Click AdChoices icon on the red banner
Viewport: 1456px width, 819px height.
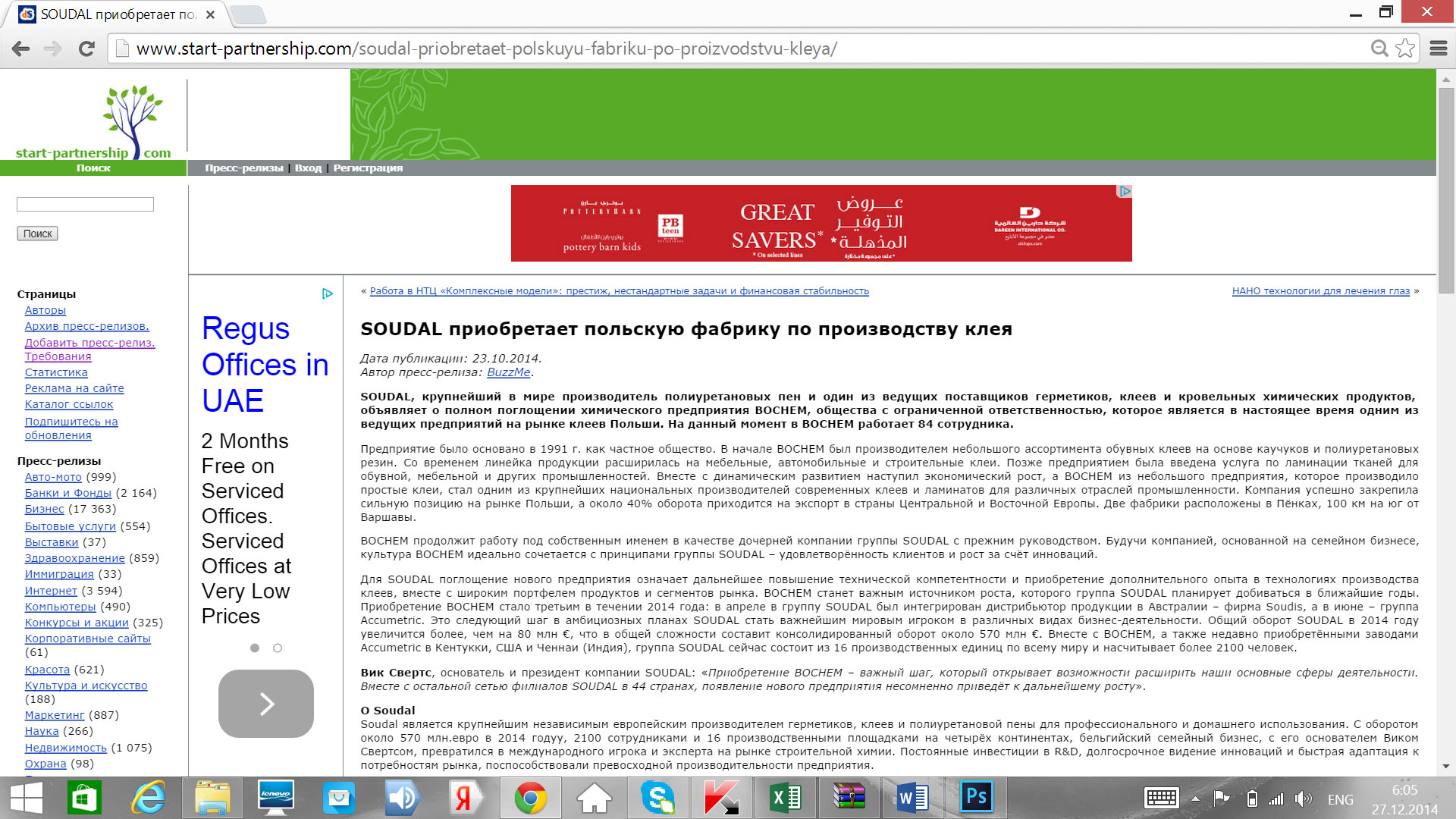click(x=1125, y=191)
